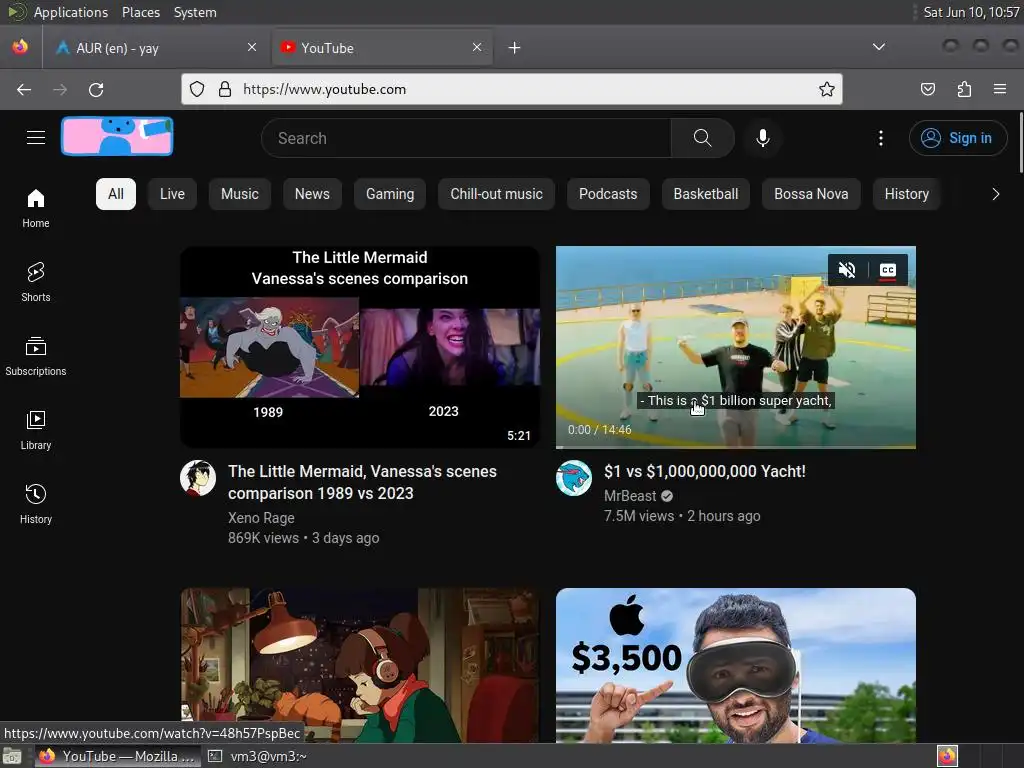Open the System menu in top panel
The width and height of the screenshot is (1024, 768).
[x=195, y=12]
